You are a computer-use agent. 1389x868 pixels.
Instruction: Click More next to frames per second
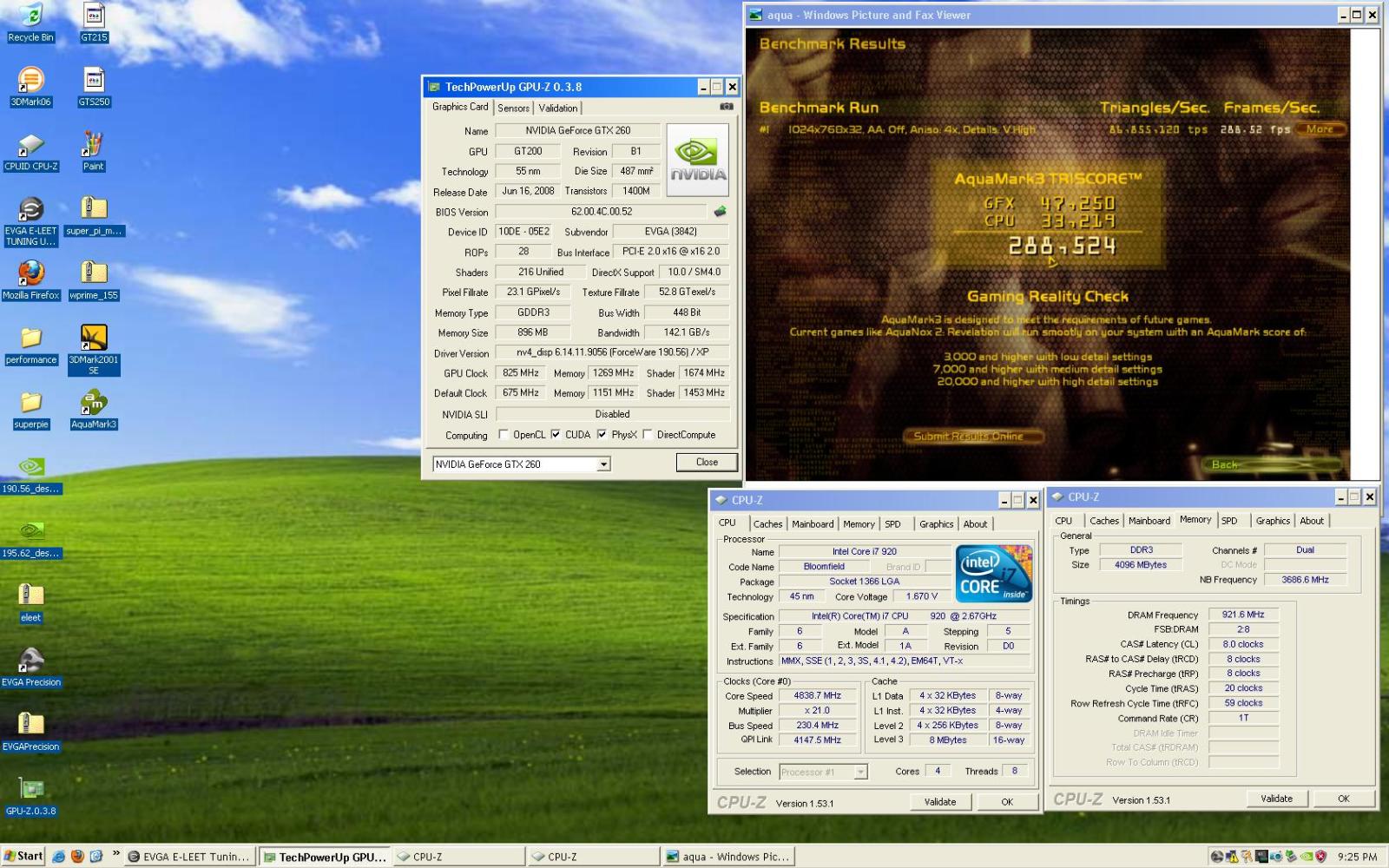(x=1320, y=129)
